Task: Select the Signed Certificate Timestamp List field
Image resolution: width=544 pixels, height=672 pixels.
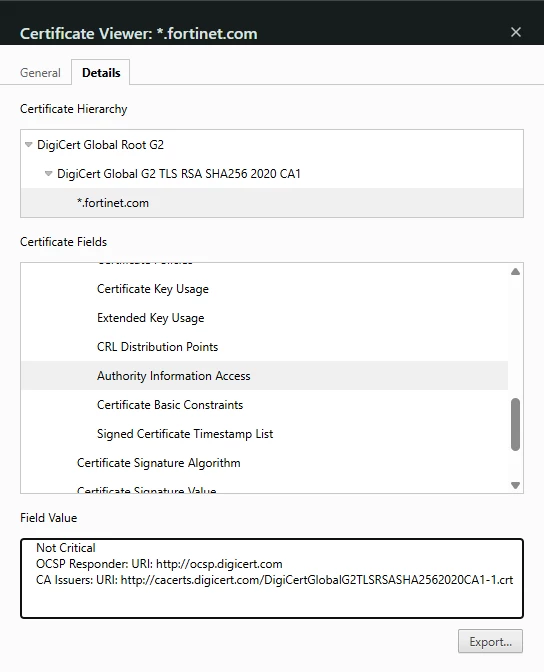Action: click(x=185, y=434)
